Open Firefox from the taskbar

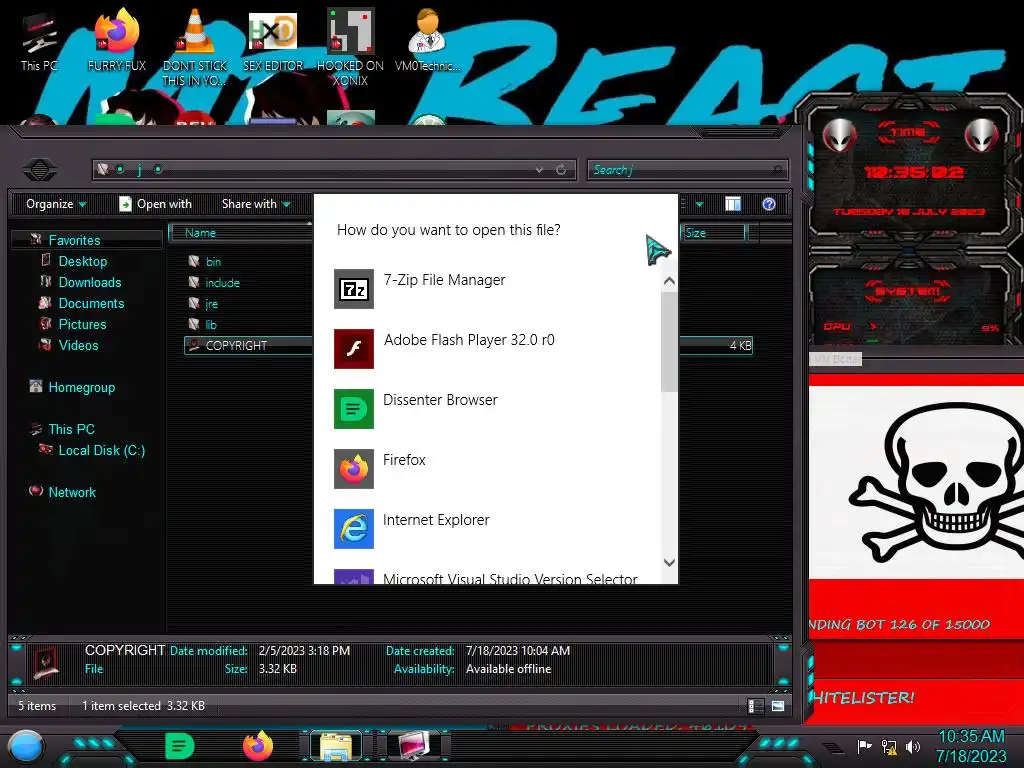(258, 746)
